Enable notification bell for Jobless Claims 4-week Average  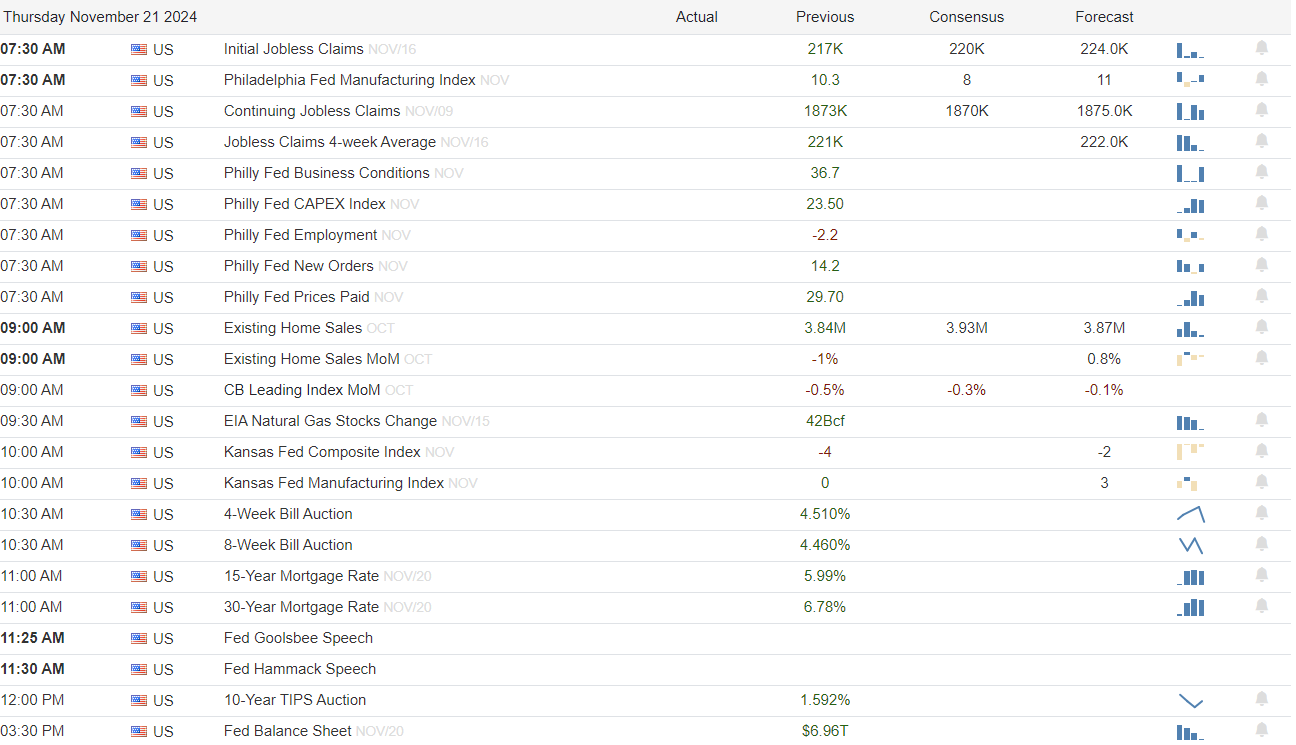tap(1262, 141)
